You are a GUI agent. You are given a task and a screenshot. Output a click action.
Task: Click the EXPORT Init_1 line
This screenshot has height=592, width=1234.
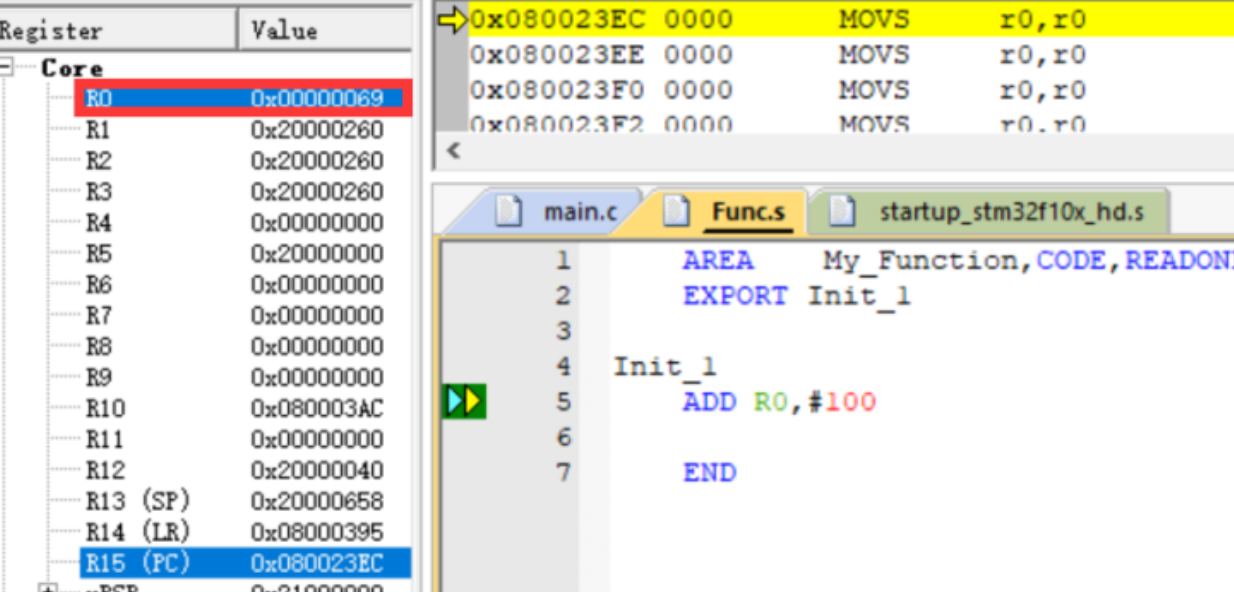(x=797, y=297)
